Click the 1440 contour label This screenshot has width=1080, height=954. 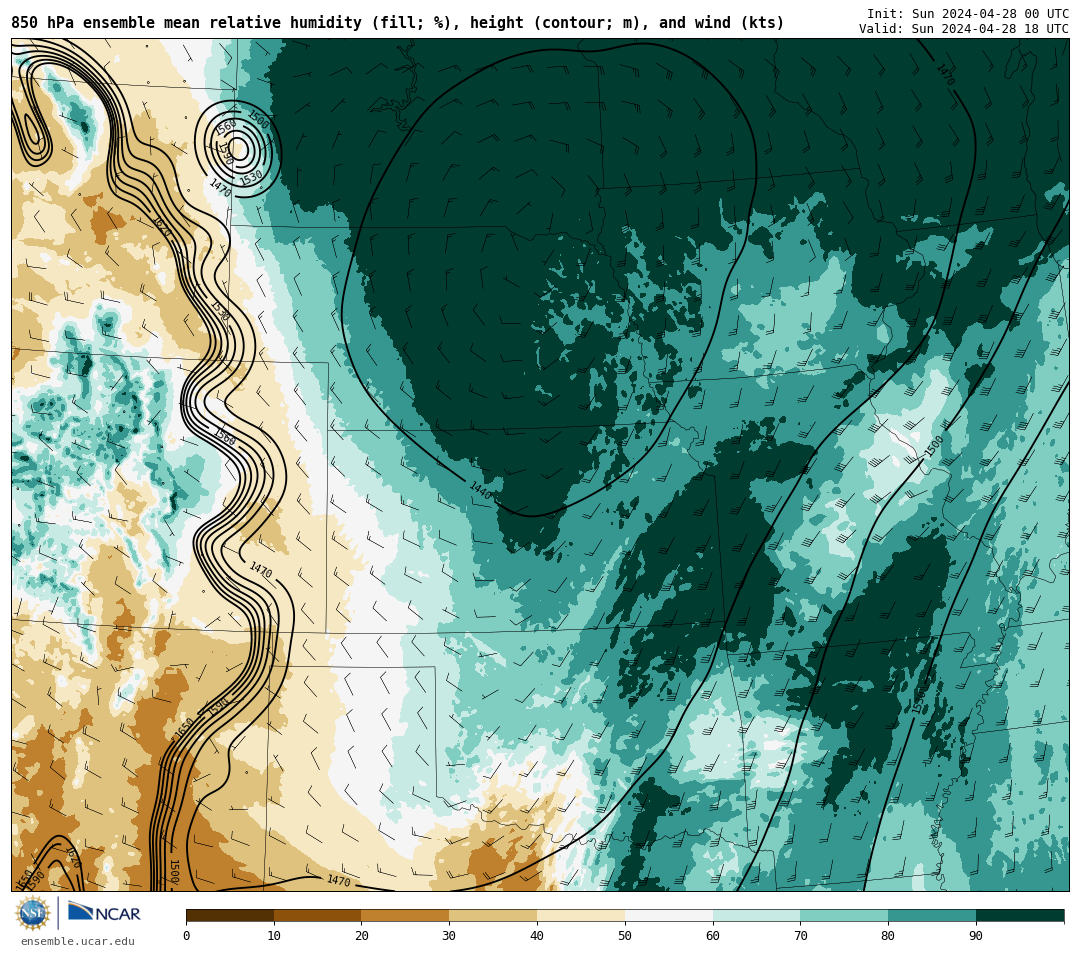click(481, 490)
